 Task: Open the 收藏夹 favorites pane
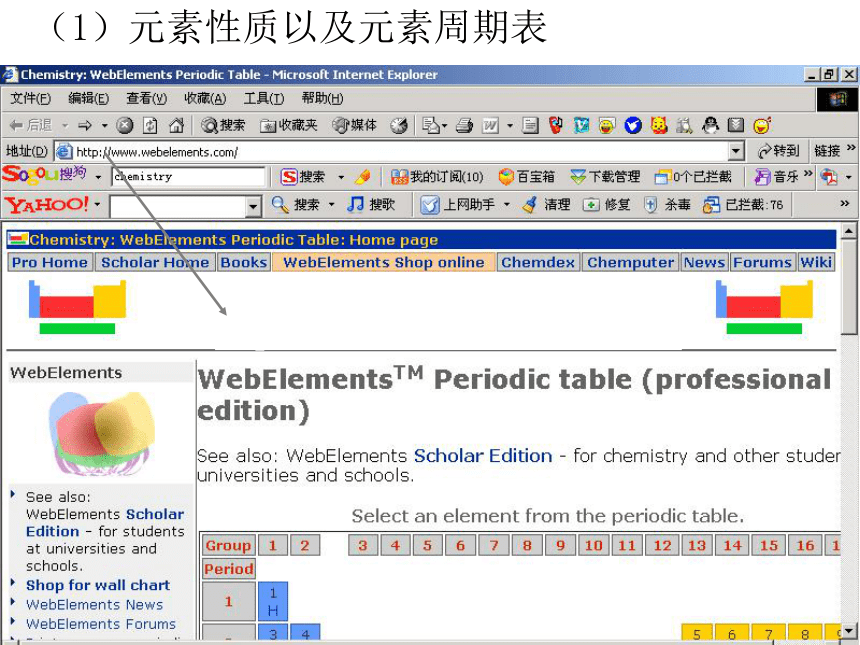(288, 126)
